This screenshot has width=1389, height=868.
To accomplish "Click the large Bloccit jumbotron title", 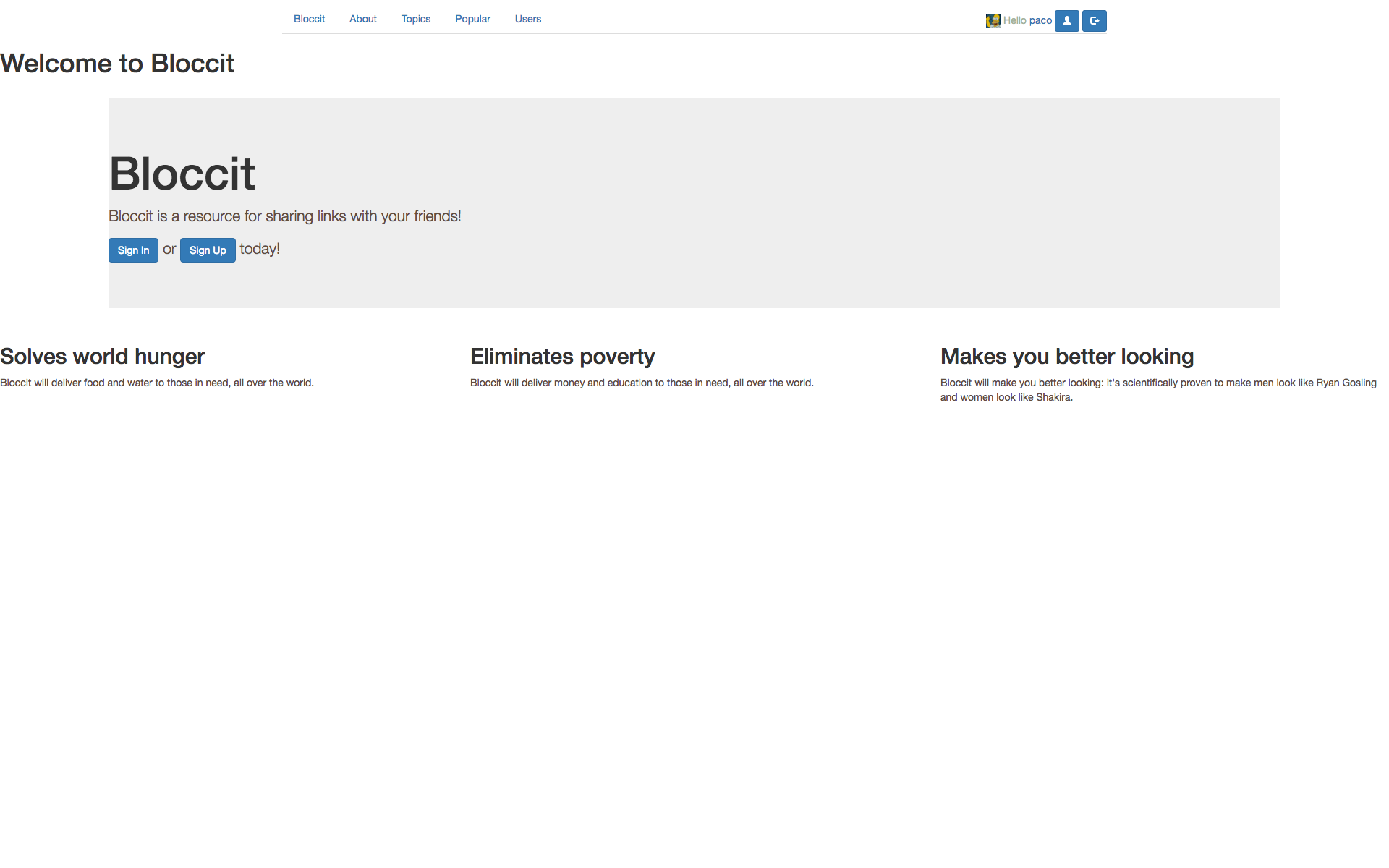I will coord(182,174).
